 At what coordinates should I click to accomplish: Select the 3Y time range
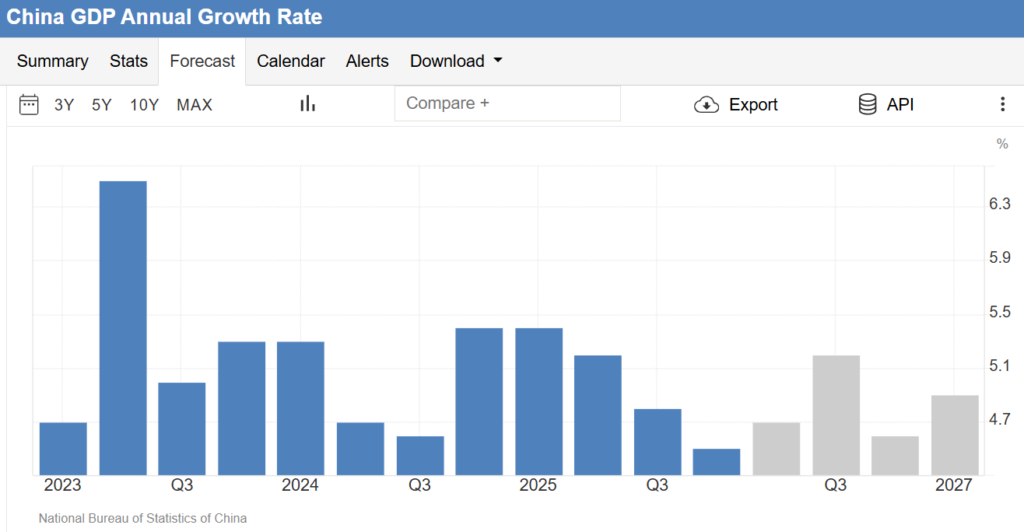pyautogui.click(x=64, y=104)
